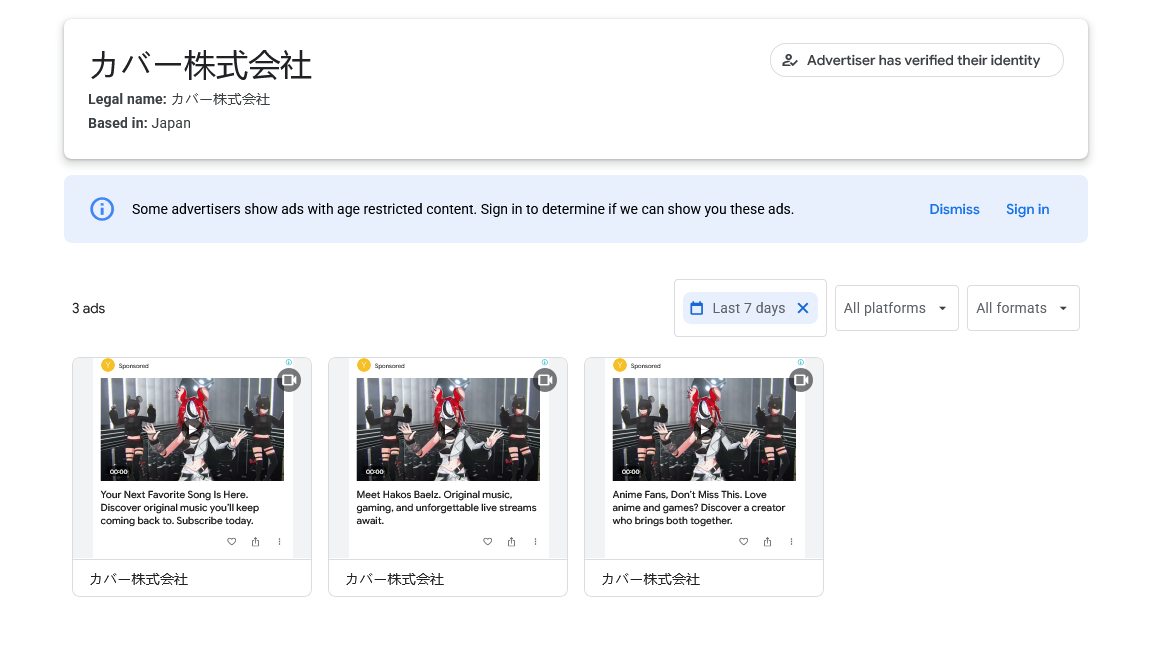Open three-dot menu on 'Your Next Favorite Song' ad
Image resolution: width=1167 pixels, height=645 pixels.
[x=279, y=542]
